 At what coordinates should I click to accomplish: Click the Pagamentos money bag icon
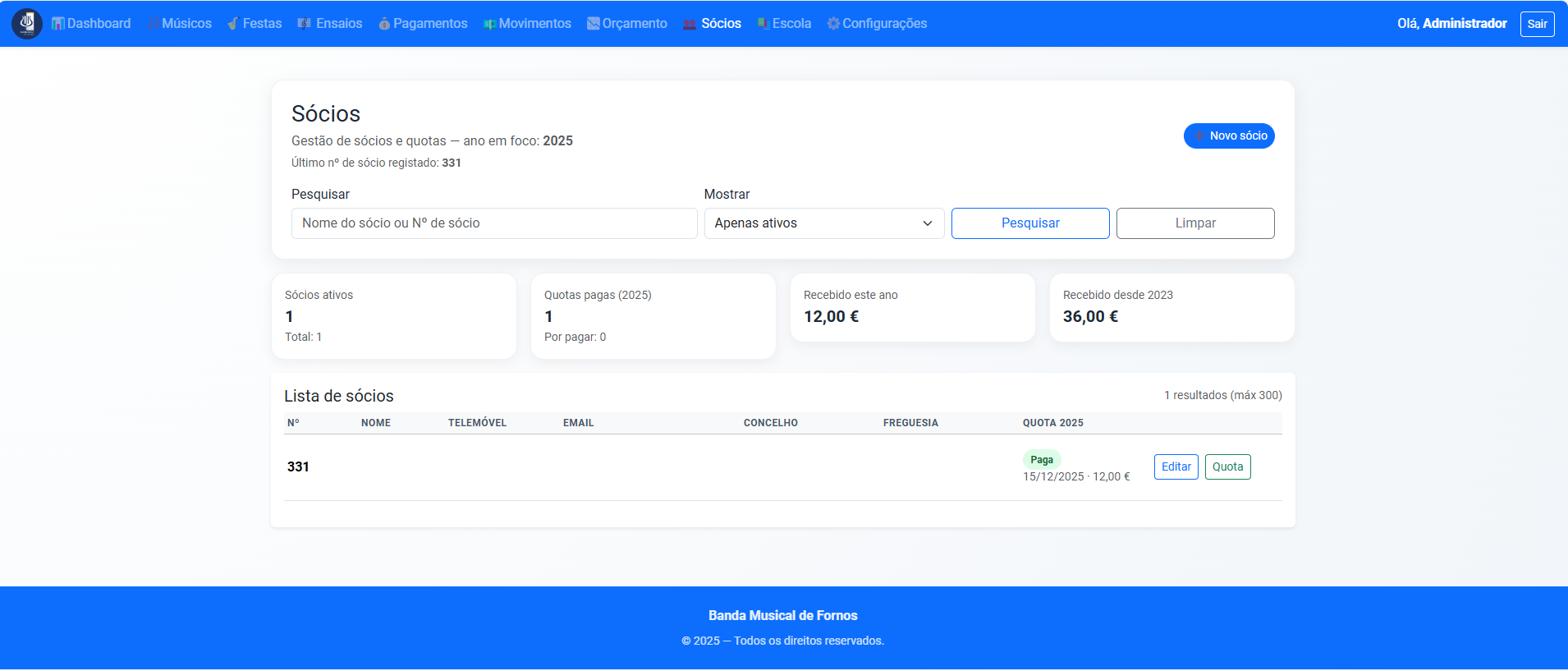pyautogui.click(x=384, y=24)
